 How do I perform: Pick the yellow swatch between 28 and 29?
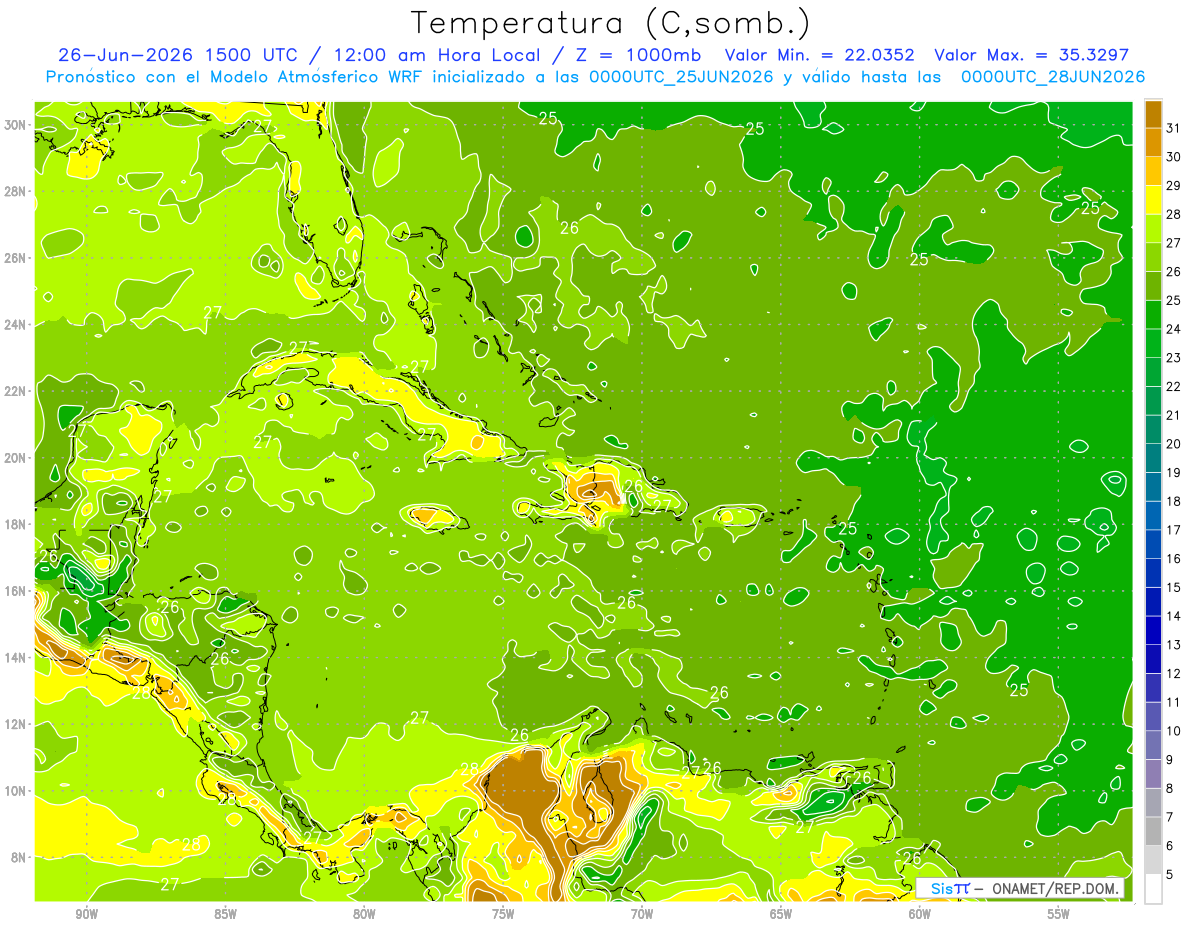pos(1153,200)
